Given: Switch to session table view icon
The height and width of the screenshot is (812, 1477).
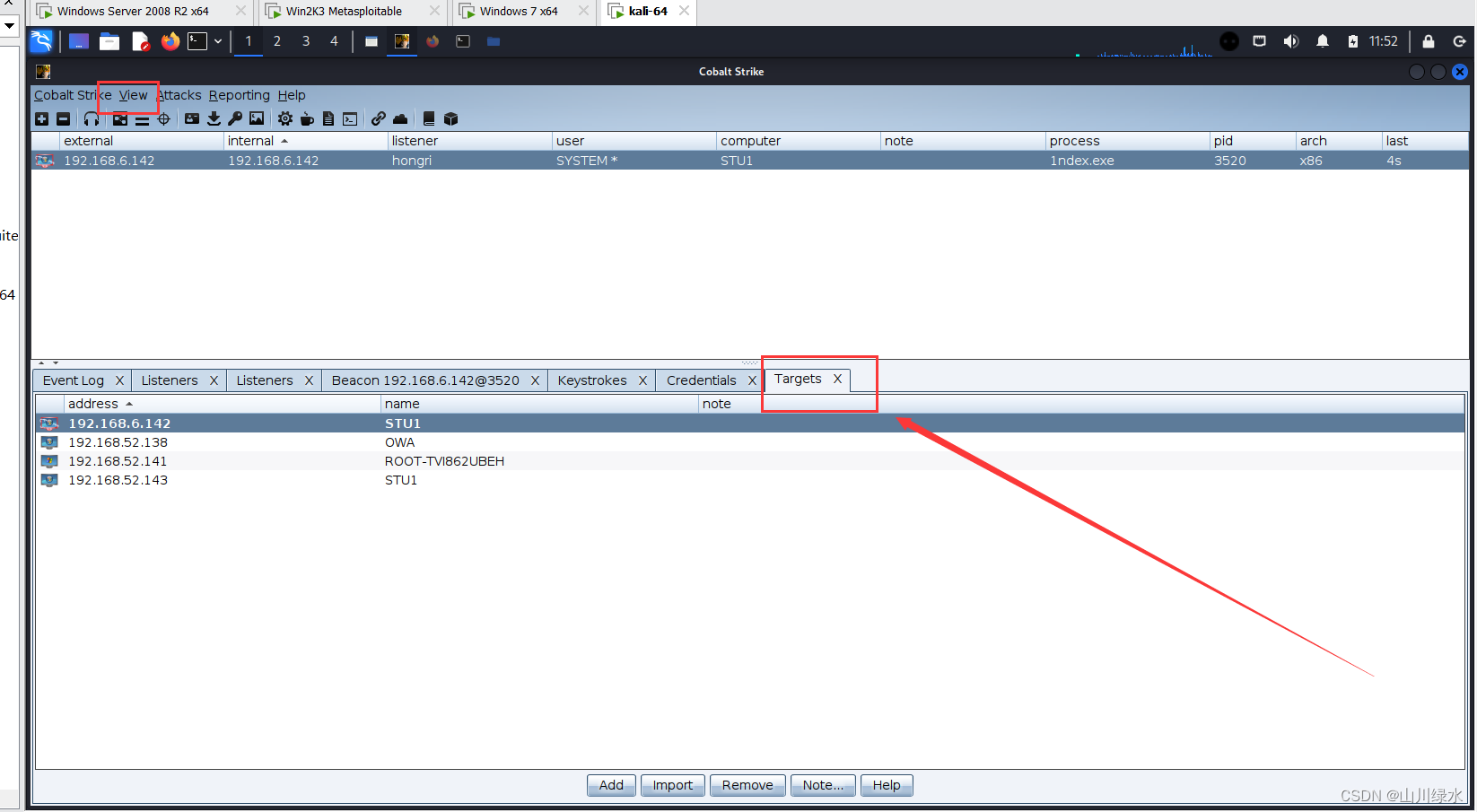Looking at the screenshot, I should click(142, 118).
